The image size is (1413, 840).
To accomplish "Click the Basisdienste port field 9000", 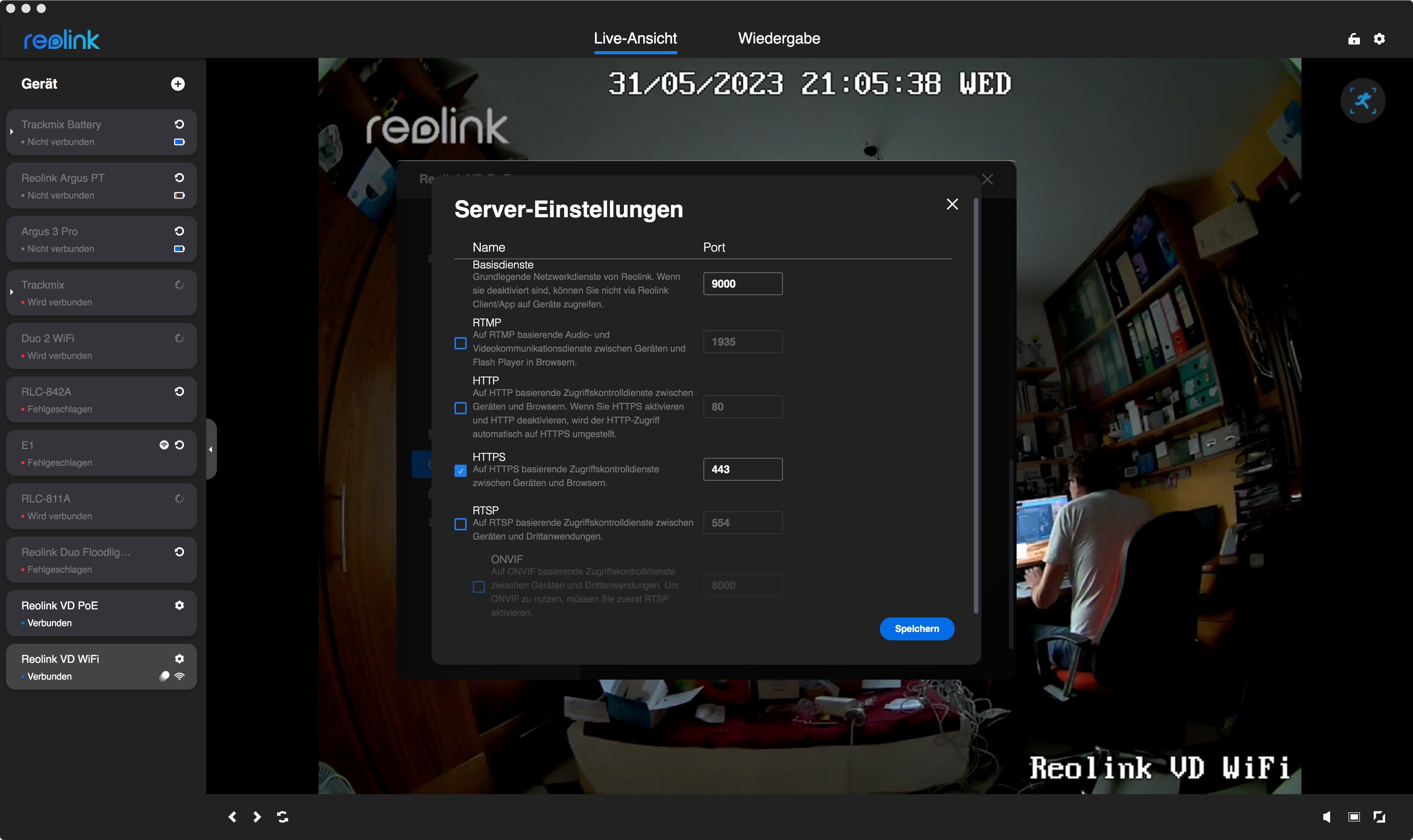I will 742,284.
